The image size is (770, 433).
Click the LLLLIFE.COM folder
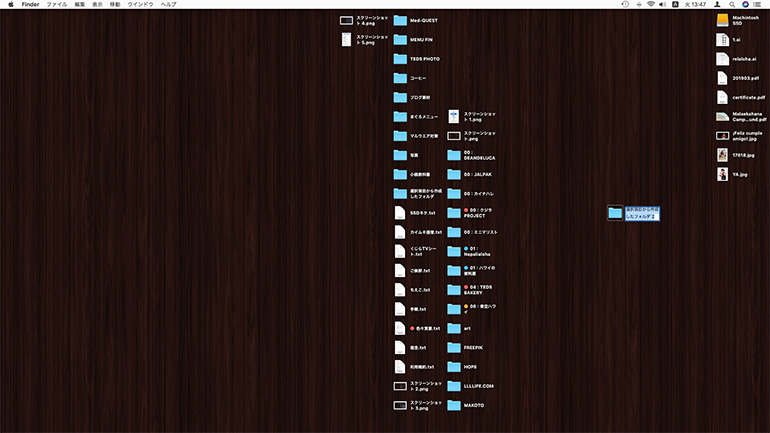pyautogui.click(x=454, y=386)
